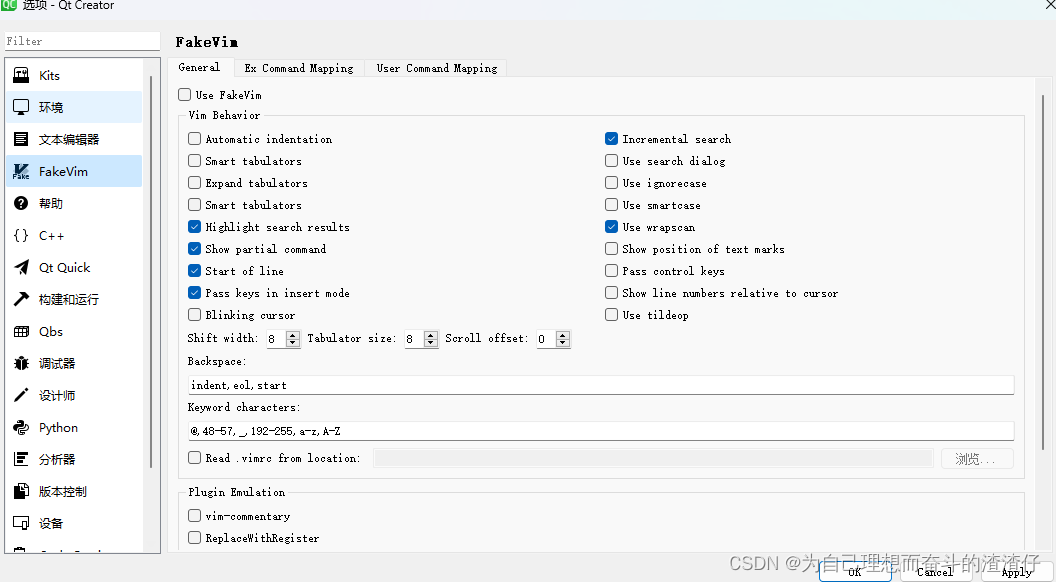The image size is (1056, 582).
Task: Switch to General tab
Action: (199, 67)
